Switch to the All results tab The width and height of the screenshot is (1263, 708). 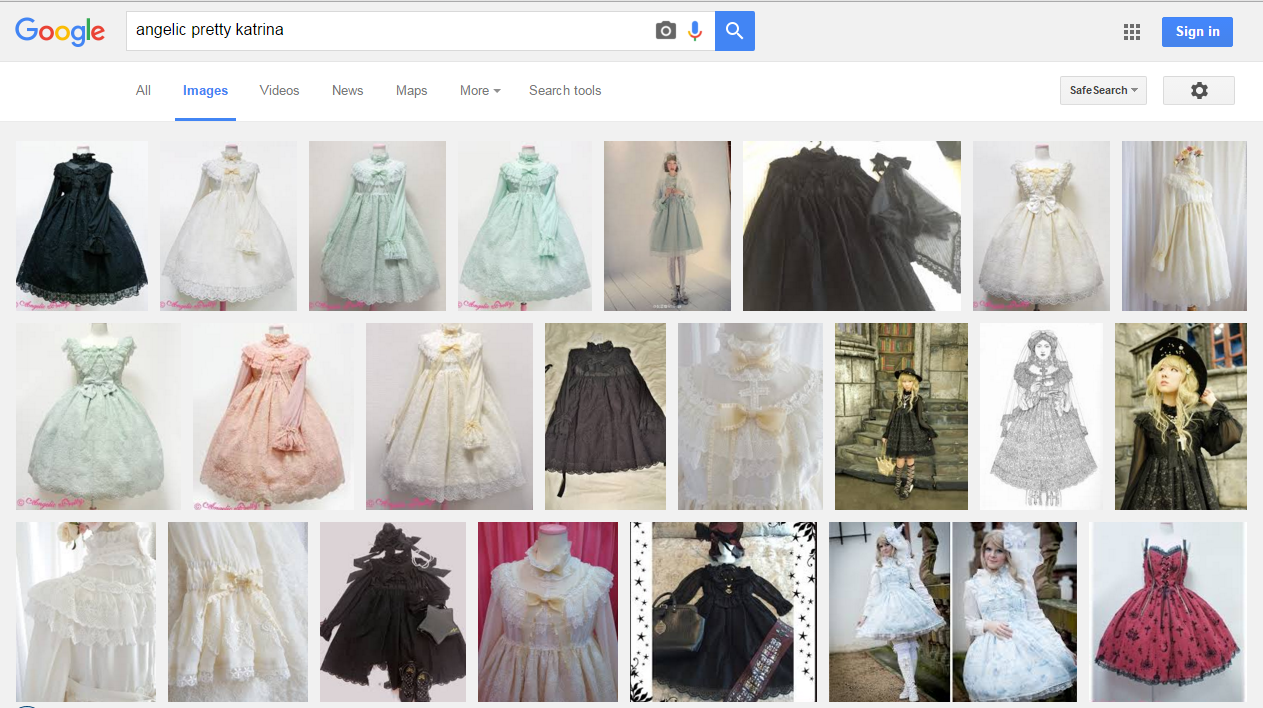pyautogui.click(x=143, y=90)
